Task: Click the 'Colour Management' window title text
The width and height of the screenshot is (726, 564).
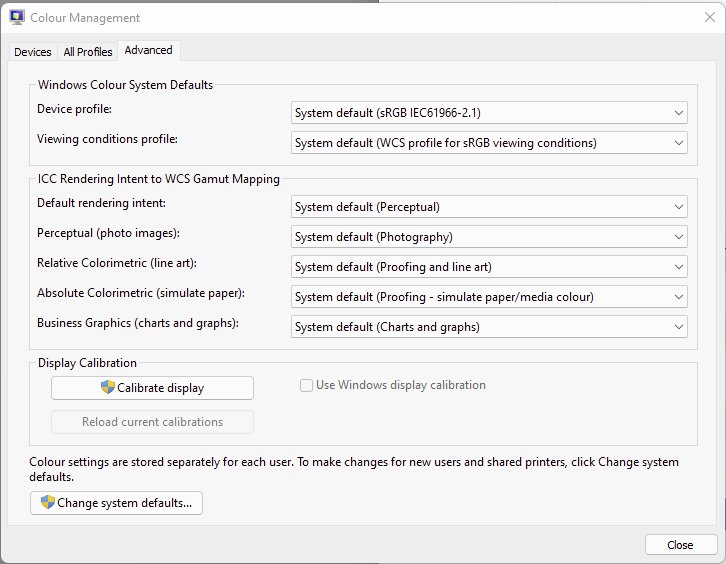Action: pyautogui.click(x=85, y=18)
